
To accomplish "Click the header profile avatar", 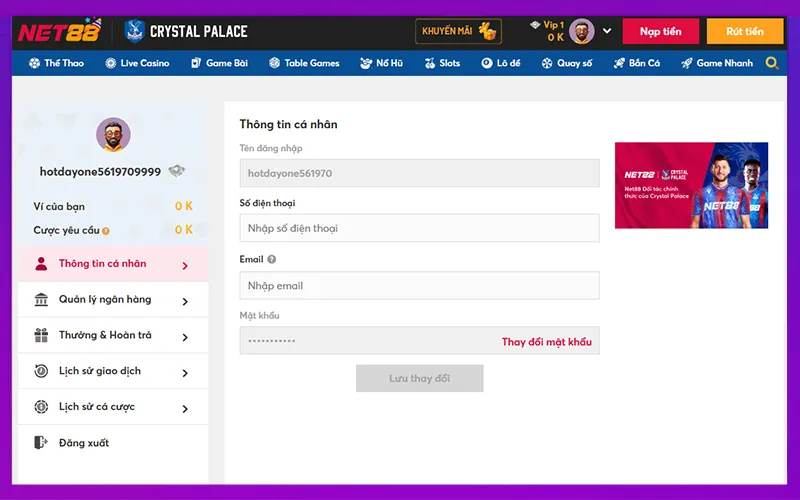I will click(582, 31).
